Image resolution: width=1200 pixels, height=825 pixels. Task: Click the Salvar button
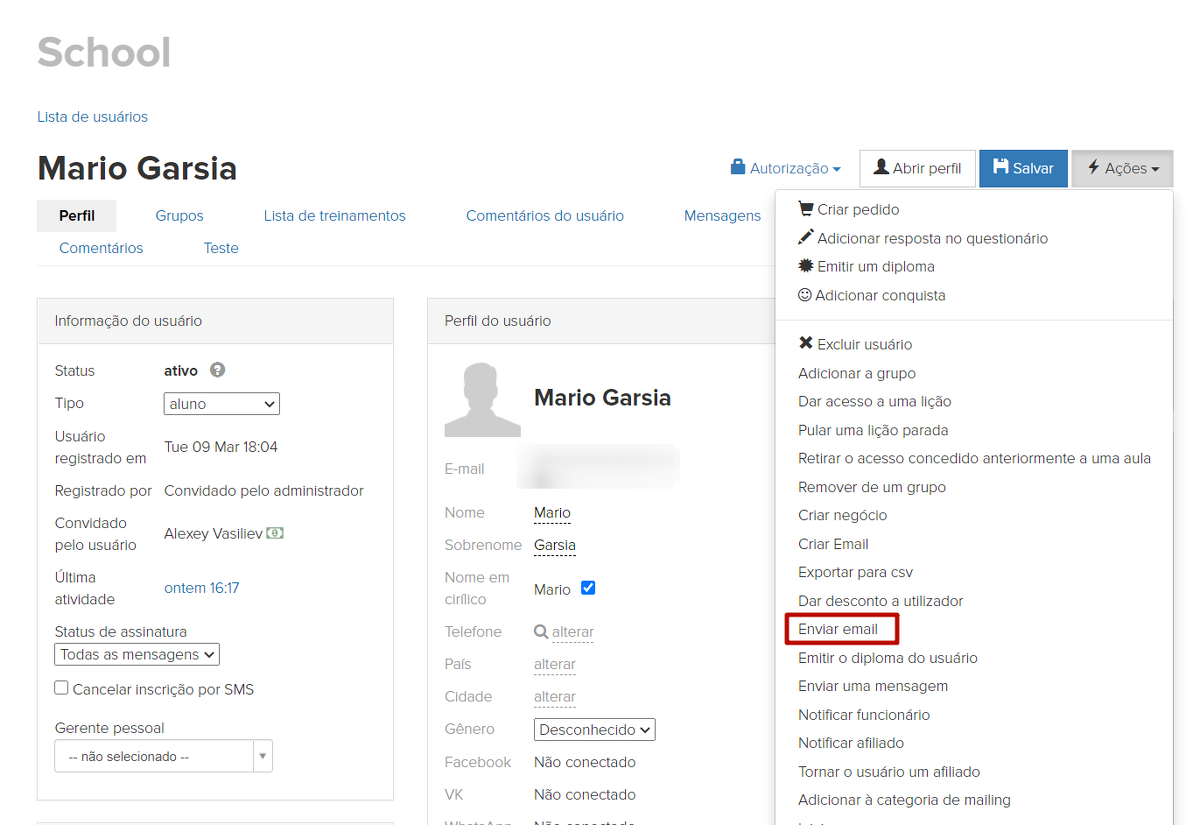click(x=1023, y=168)
